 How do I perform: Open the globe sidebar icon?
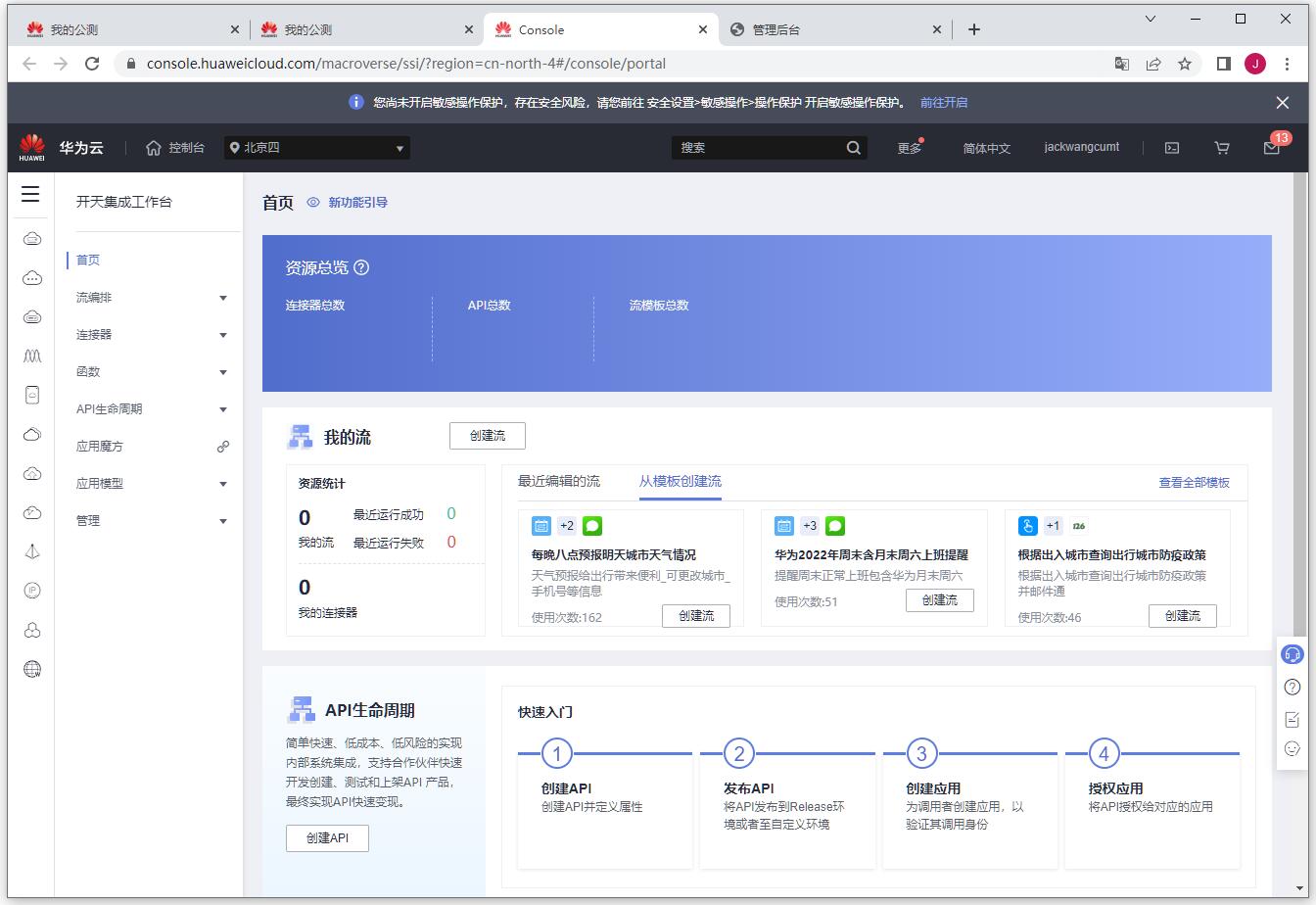click(32, 669)
